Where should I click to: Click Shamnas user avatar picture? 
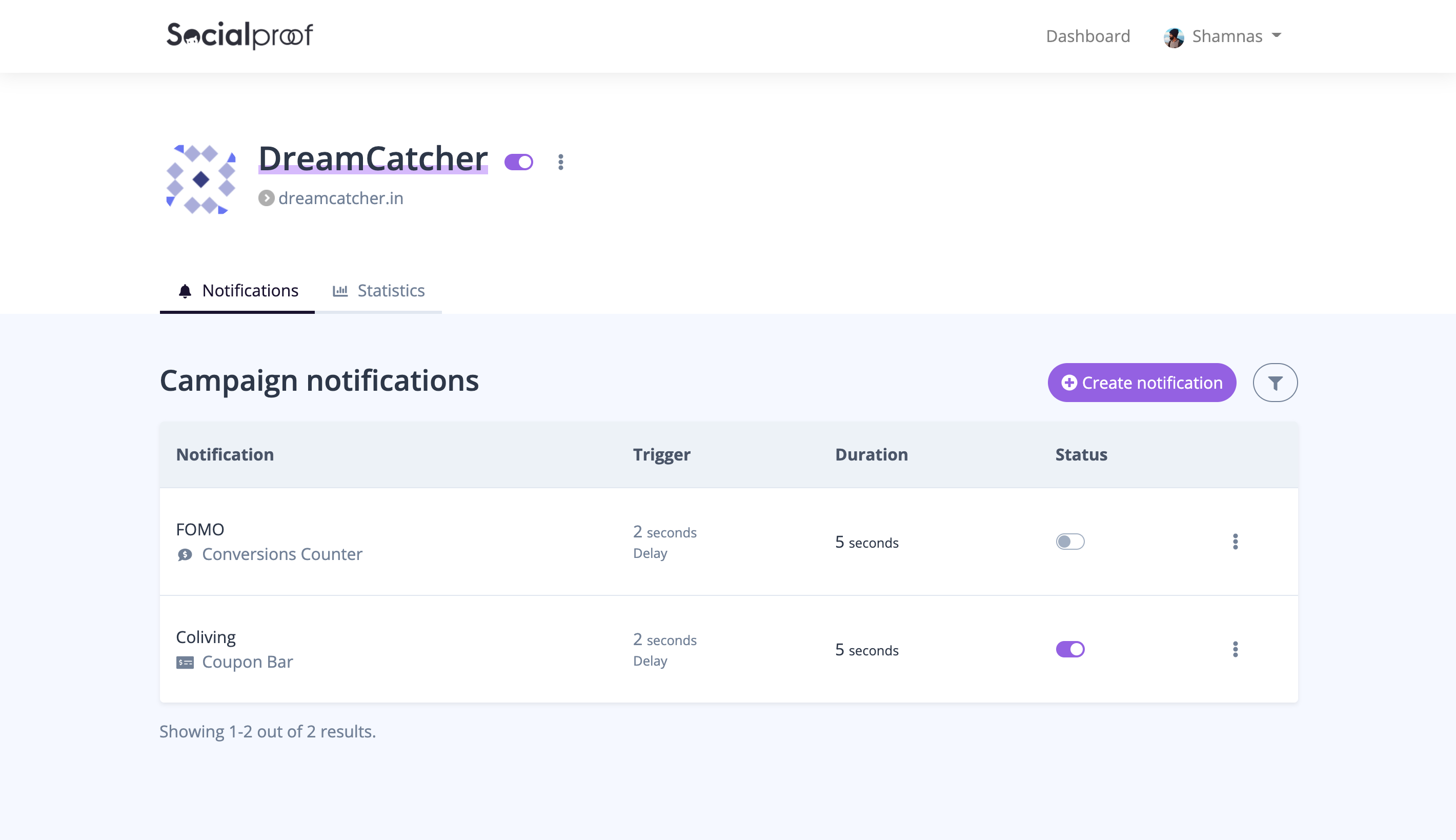tap(1174, 37)
